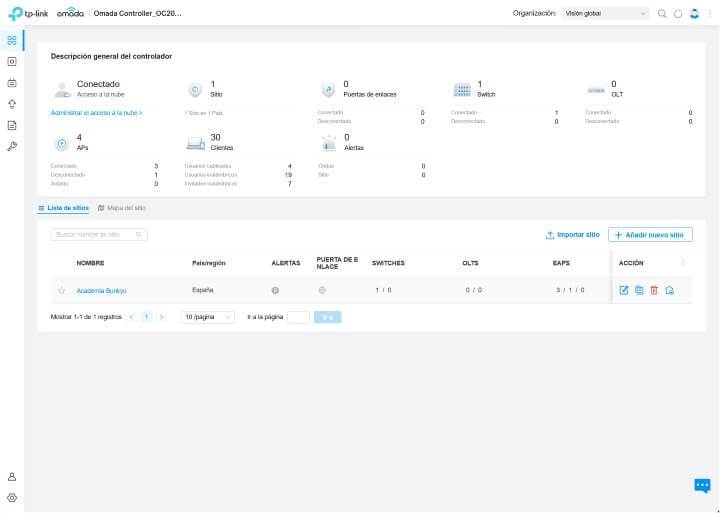Click the ALERTAS column header

(x=286, y=263)
